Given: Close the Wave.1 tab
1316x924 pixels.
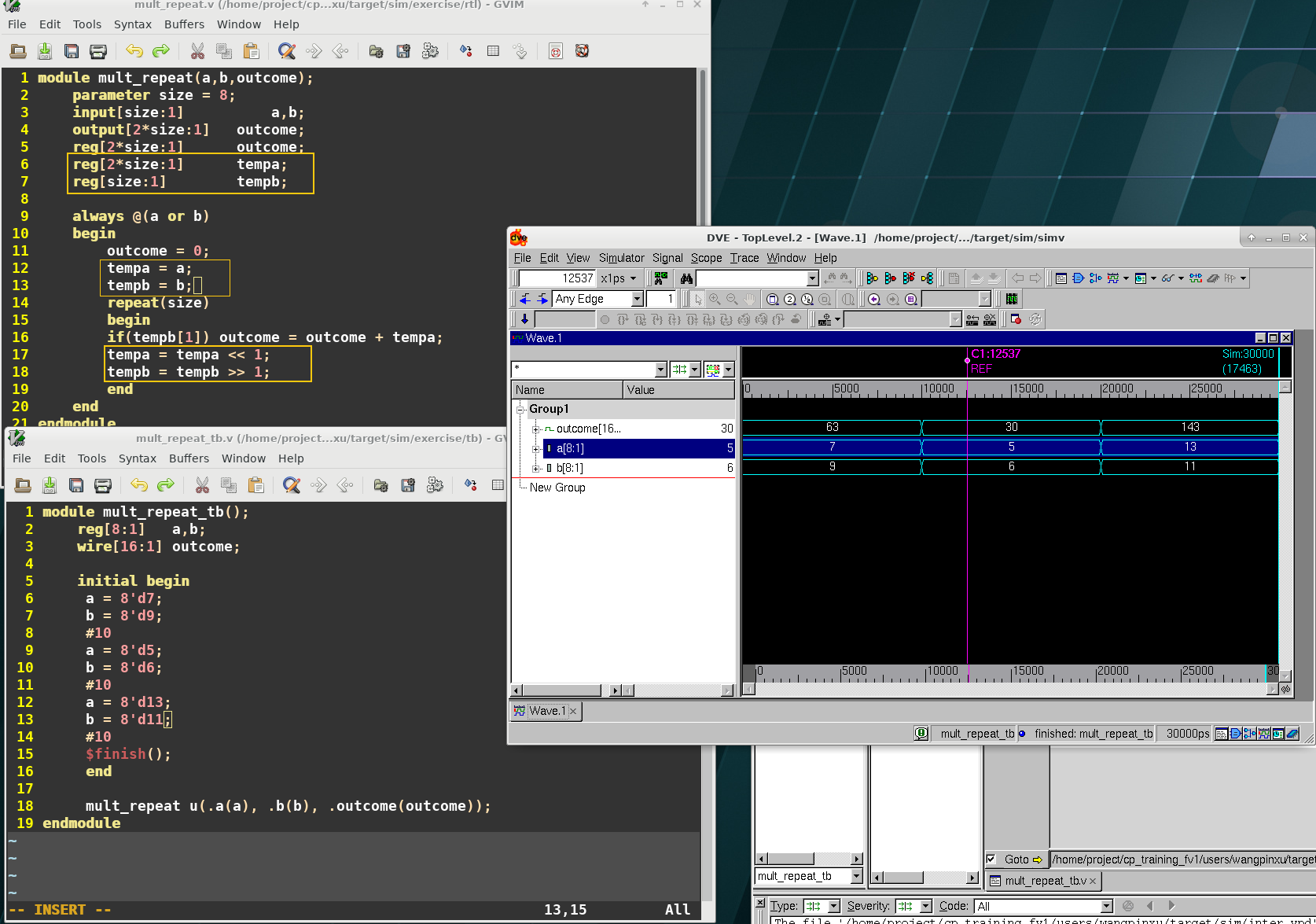Looking at the screenshot, I should pos(573,712).
